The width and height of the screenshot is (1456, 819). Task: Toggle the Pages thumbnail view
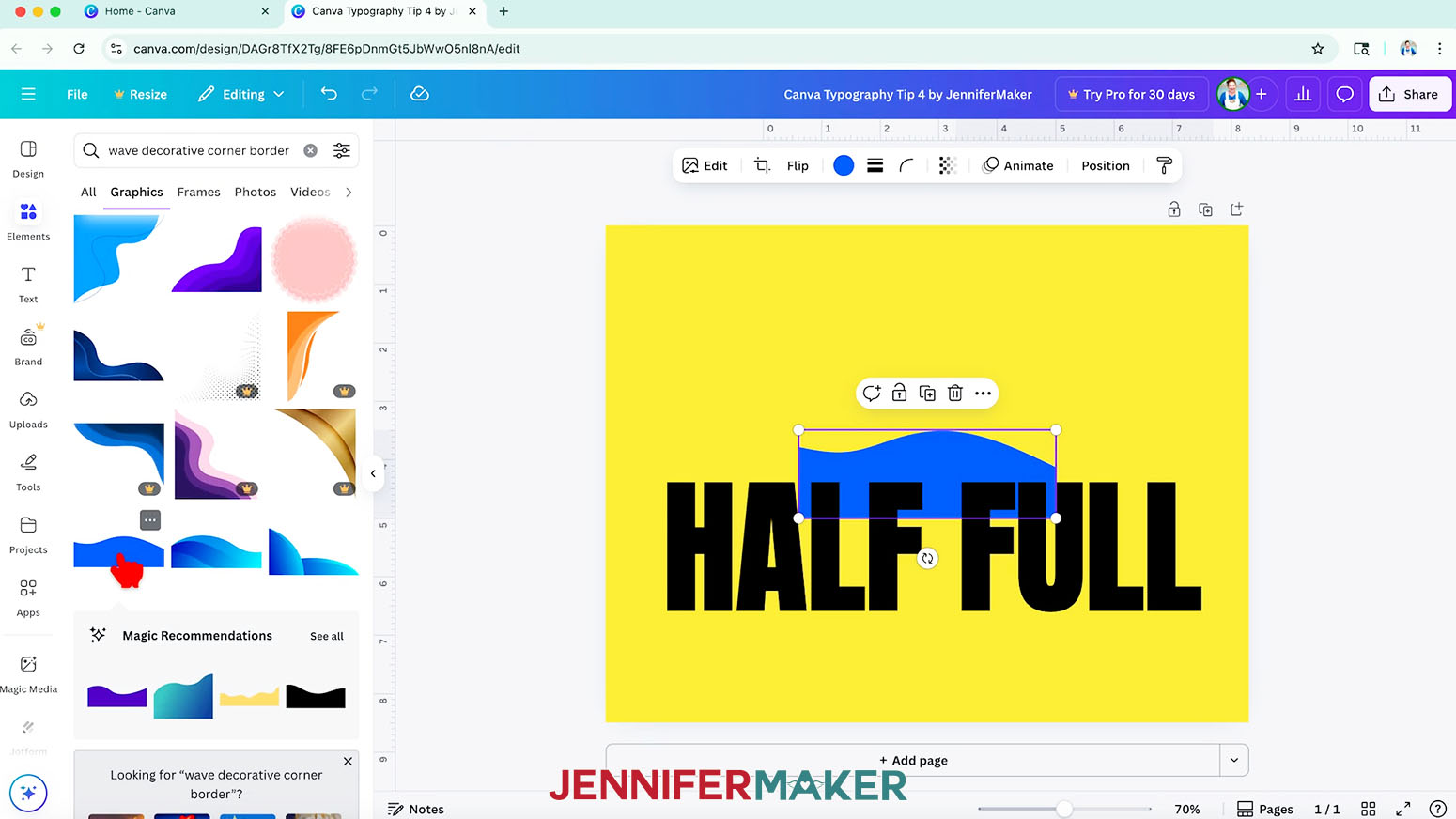pos(1264,809)
